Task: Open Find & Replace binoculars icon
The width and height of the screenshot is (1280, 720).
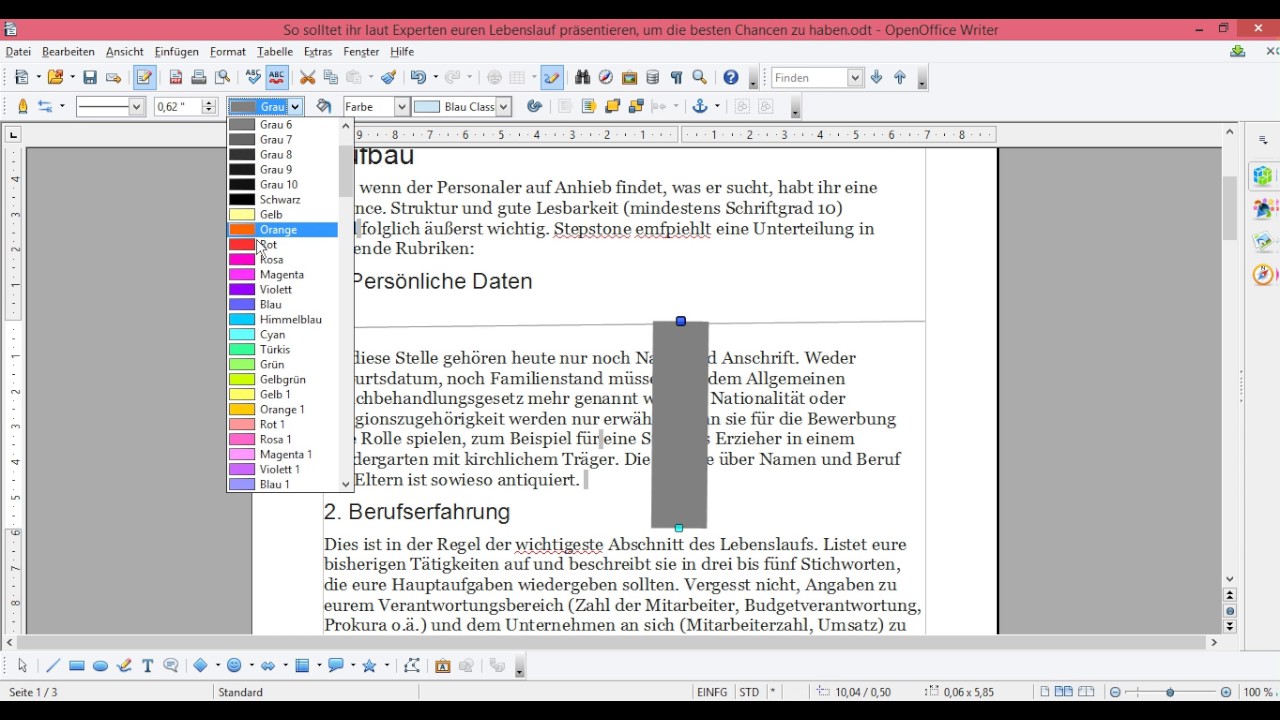Action: [583, 77]
